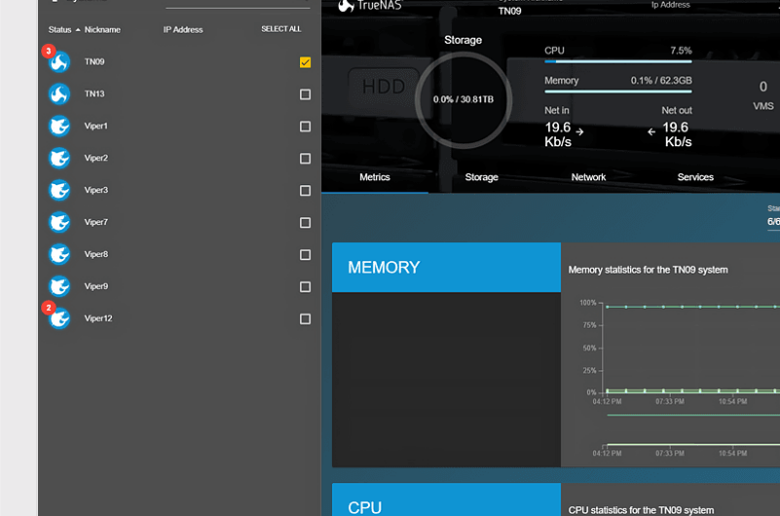Screen dimensions: 780x516
Task: Sort systems by Nickname column
Action: pos(102,30)
